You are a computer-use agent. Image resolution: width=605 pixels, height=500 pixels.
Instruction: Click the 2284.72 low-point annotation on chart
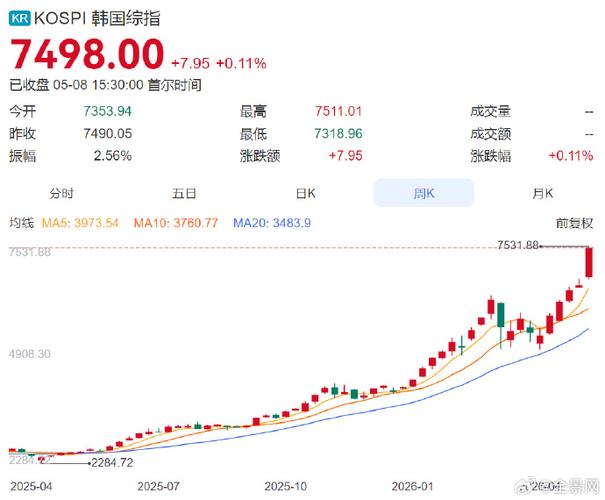[x=112, y=463]
